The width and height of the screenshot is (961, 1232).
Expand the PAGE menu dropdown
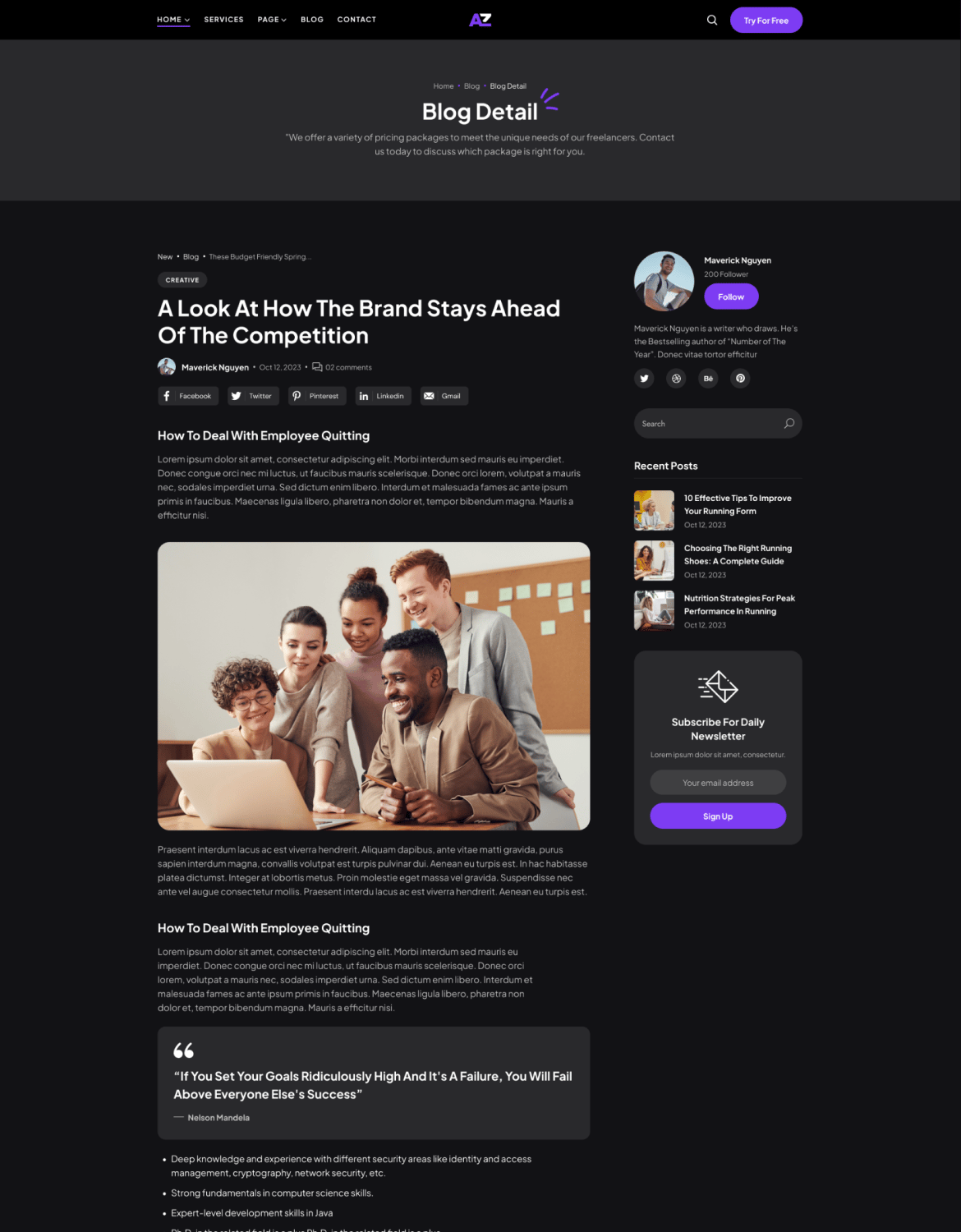point(272,20)
